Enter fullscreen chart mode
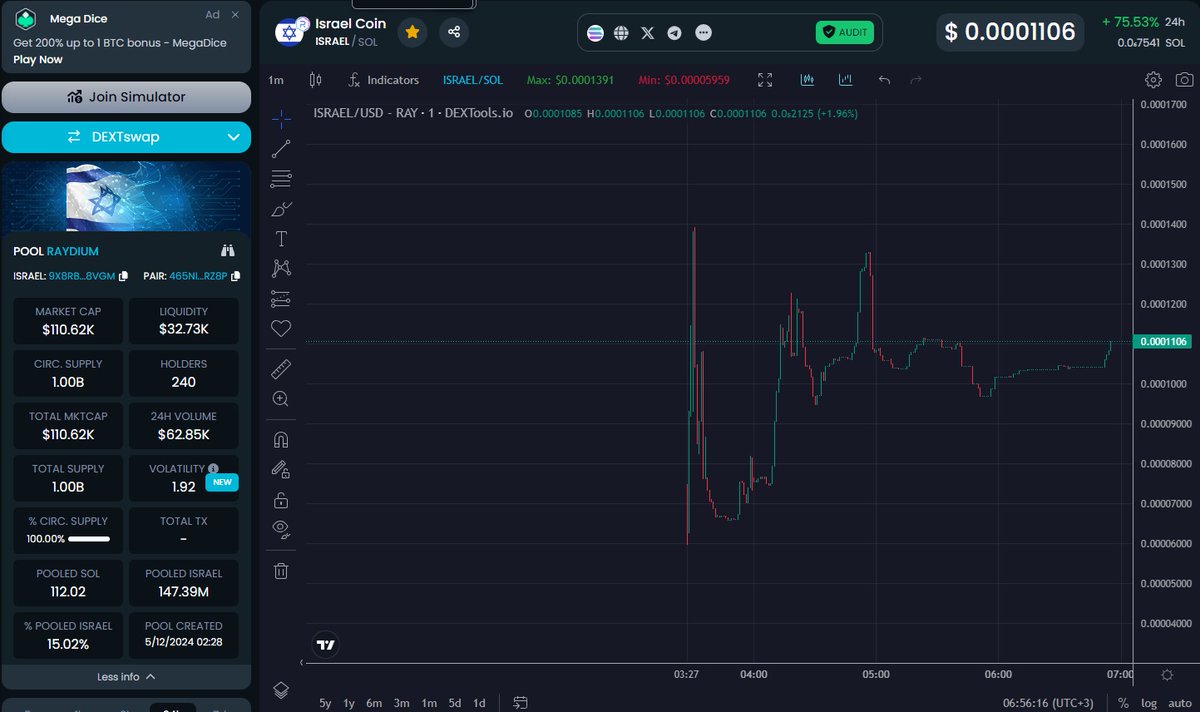Image resolution: width=1200 pixels, height=712 pixels. pyautogui.click(x=765, y=80)
